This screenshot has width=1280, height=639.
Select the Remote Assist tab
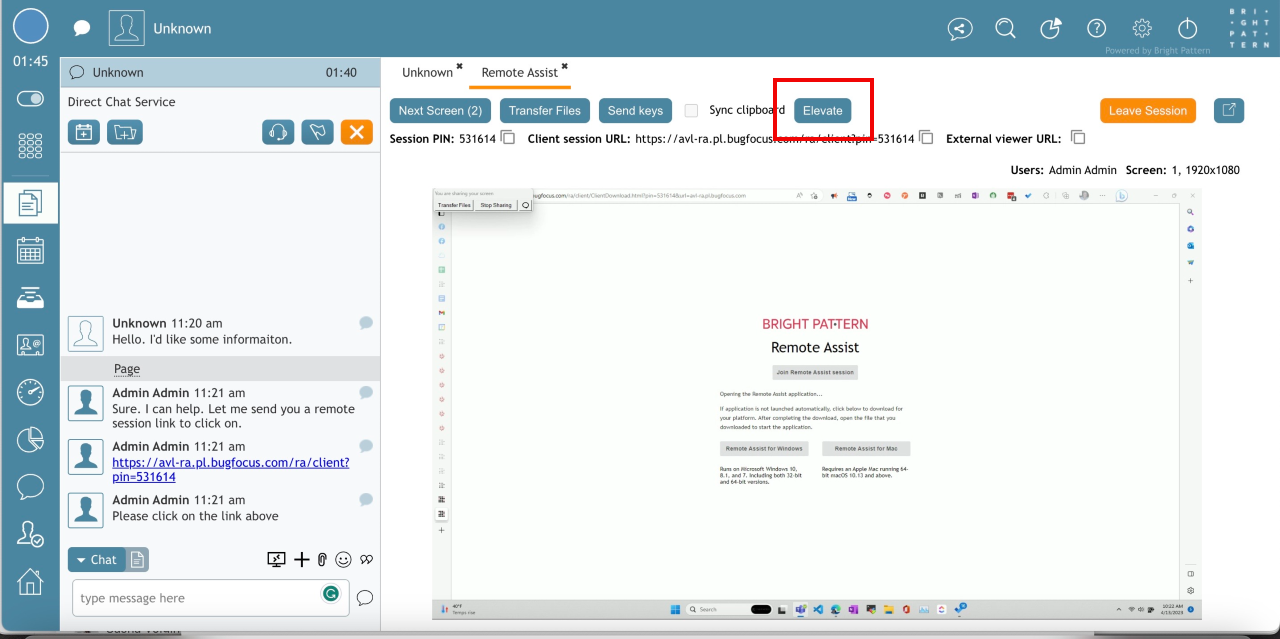pos(519,72)
